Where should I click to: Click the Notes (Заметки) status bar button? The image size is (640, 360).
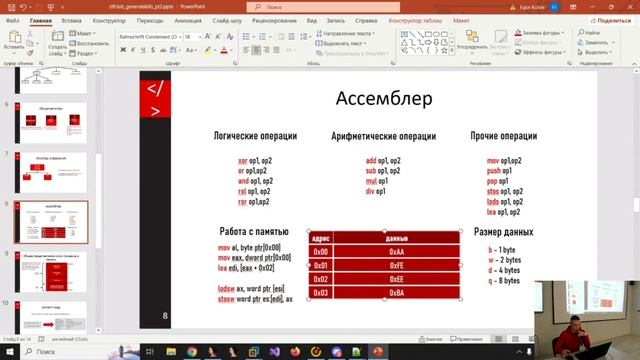[431, 339]
